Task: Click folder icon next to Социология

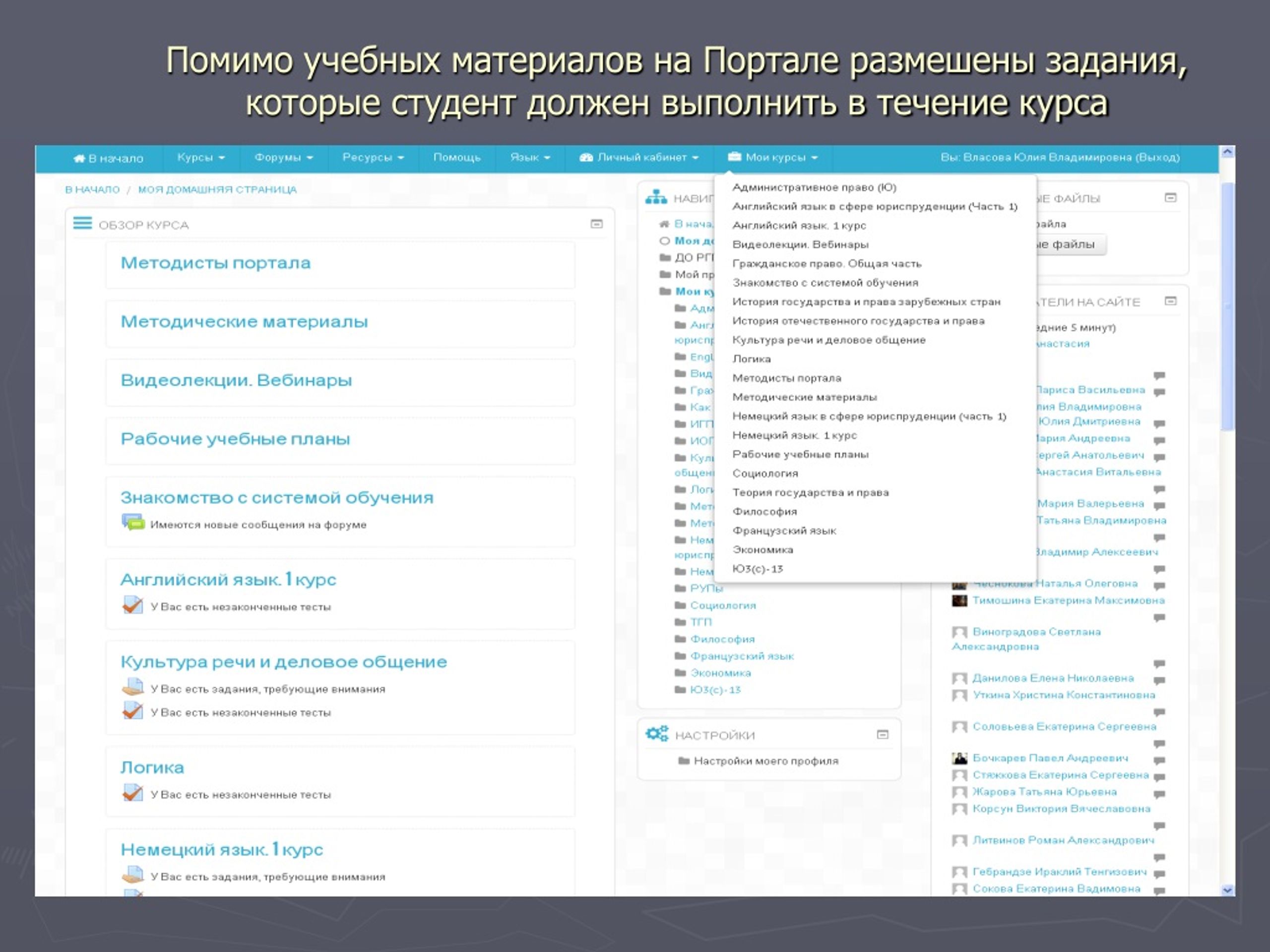Action: (x=680, y=605)
